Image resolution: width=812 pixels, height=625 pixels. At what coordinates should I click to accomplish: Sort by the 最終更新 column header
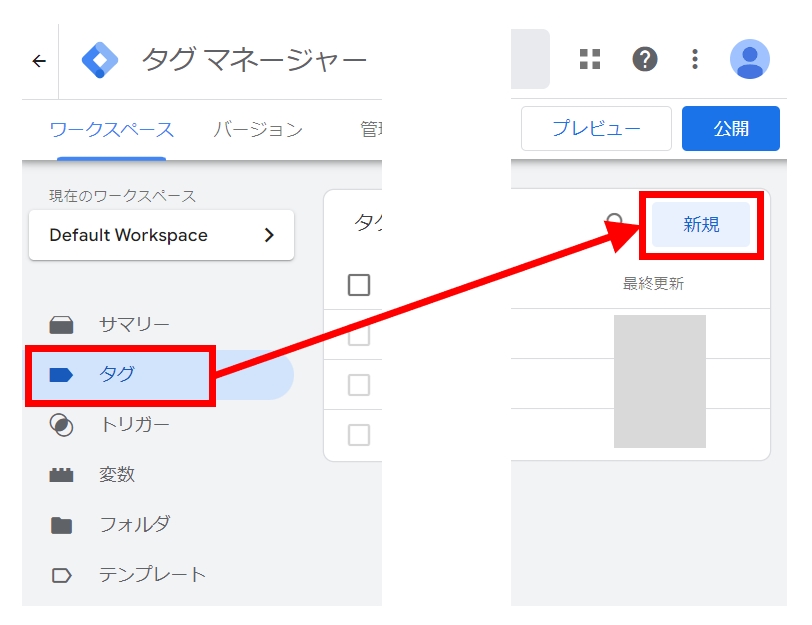tap(653, 284)
